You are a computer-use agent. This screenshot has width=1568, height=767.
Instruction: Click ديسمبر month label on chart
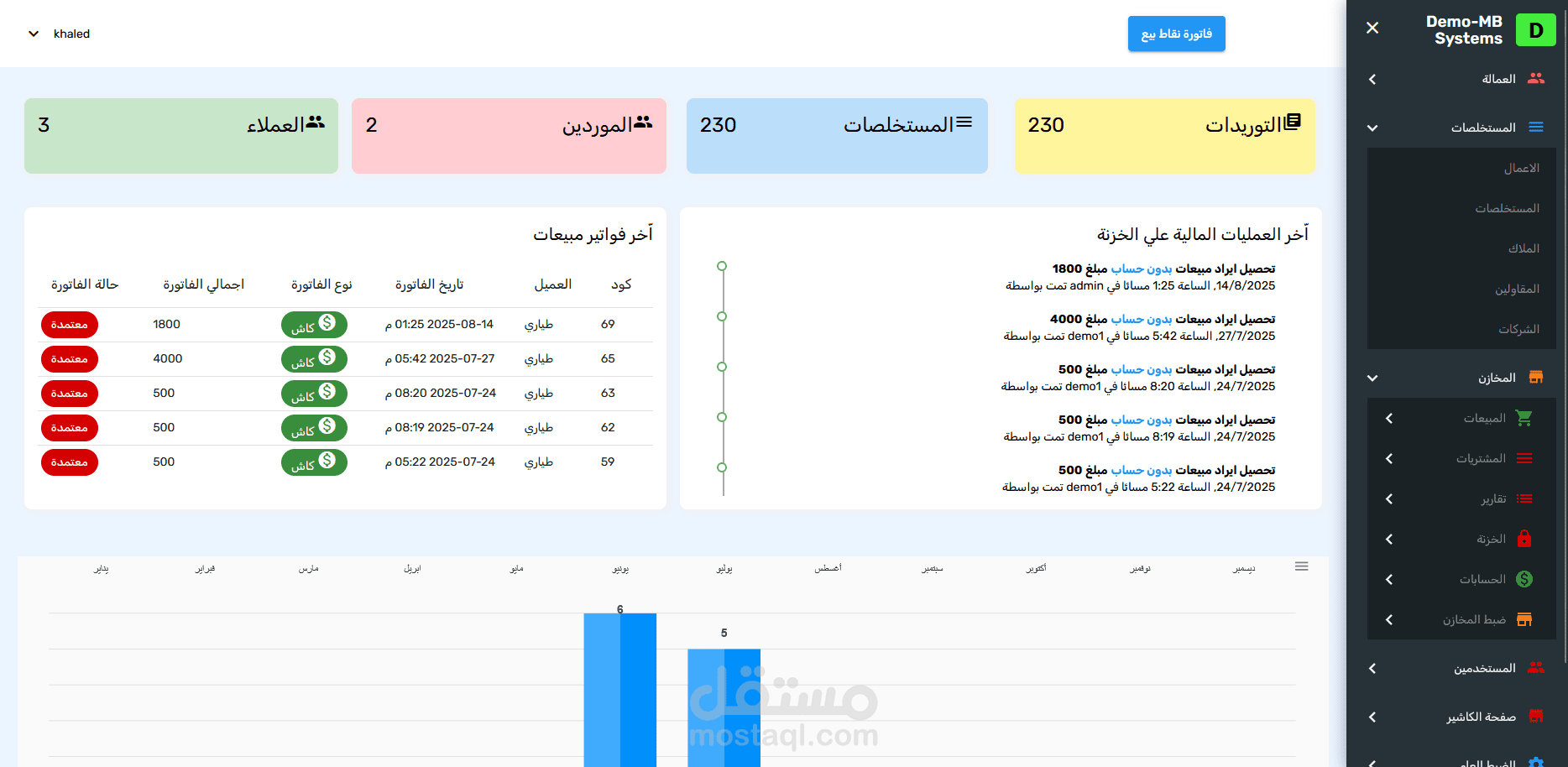click(x=1244, y=568)
